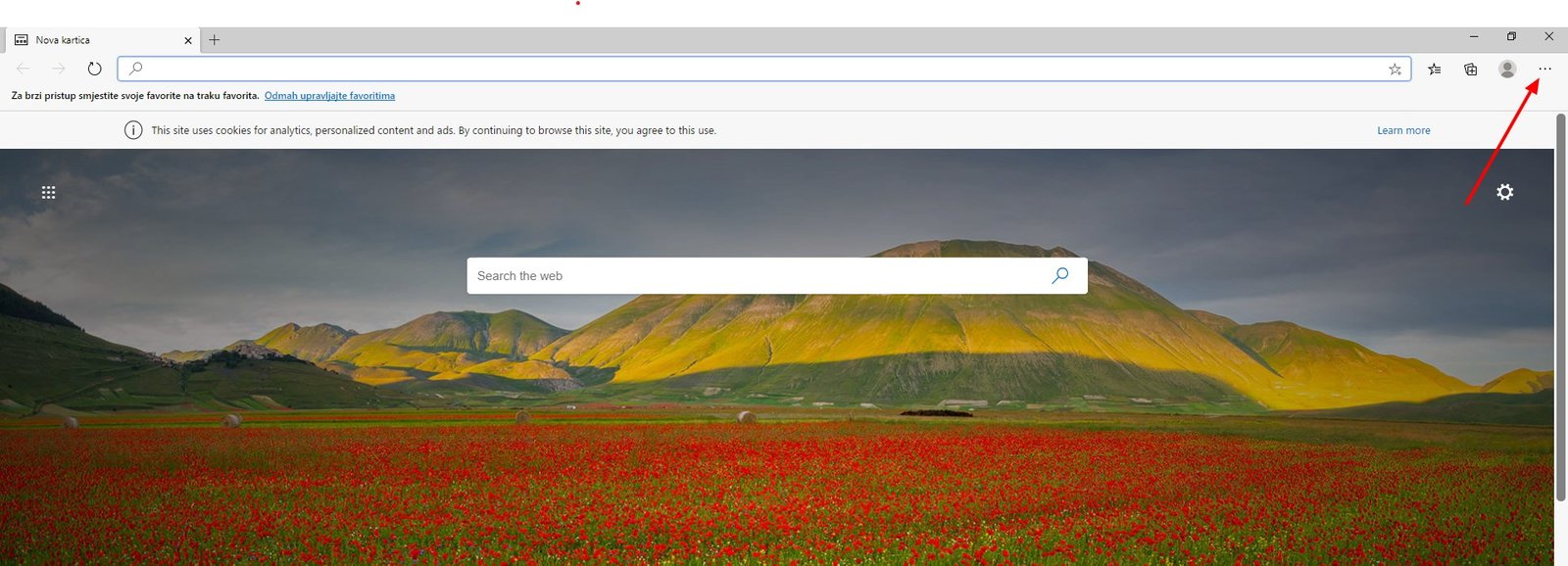This screenshot has height=566, width=1568.
Task: Click the Forward navigation arrow
Action: 59,69
